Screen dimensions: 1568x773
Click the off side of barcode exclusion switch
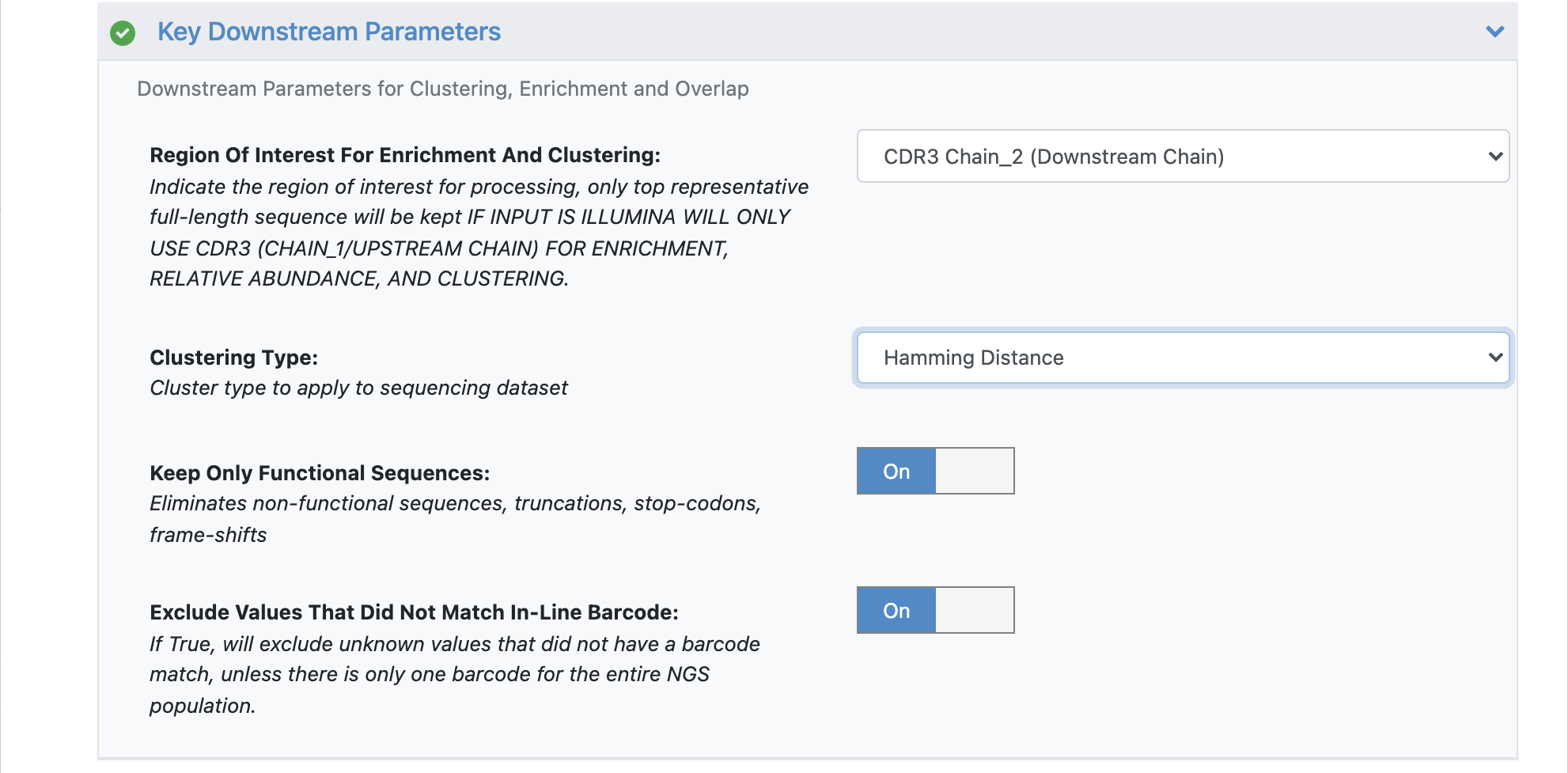tap(975, 610)
